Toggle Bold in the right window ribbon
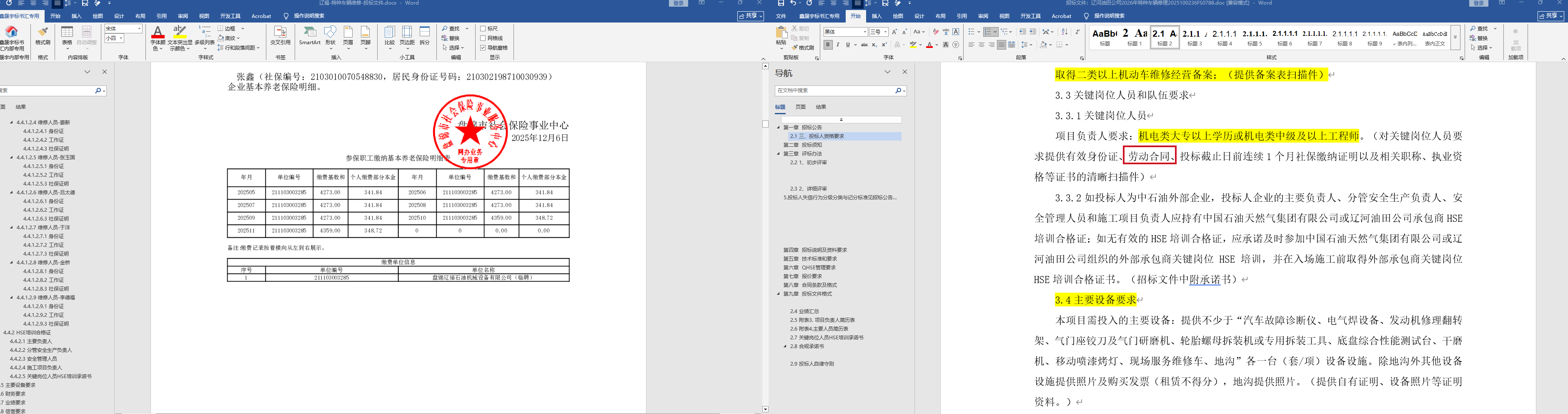Image resolution: width=1568 pixels, height=414 pixels. [828, 45]
